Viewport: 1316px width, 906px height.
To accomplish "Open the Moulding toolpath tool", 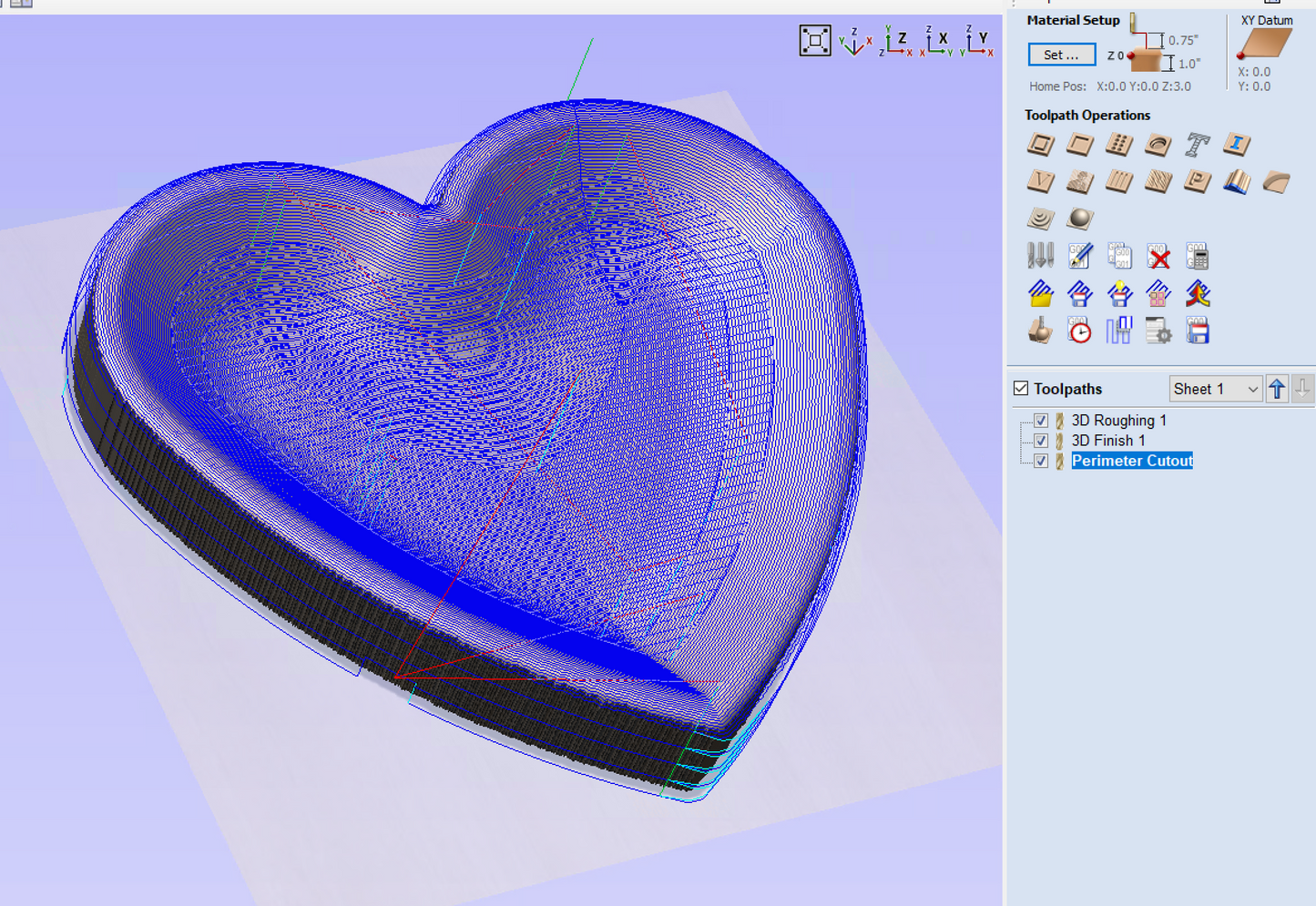I will coord(1276,182).
